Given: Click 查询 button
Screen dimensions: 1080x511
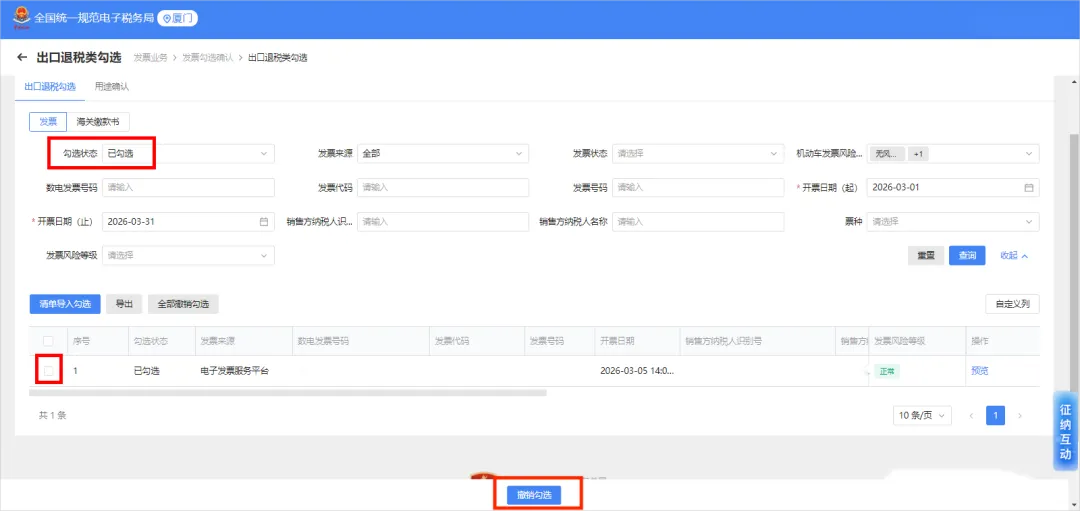Looking at the screenshot, I should pyautogui.click(x=967, y=256).
